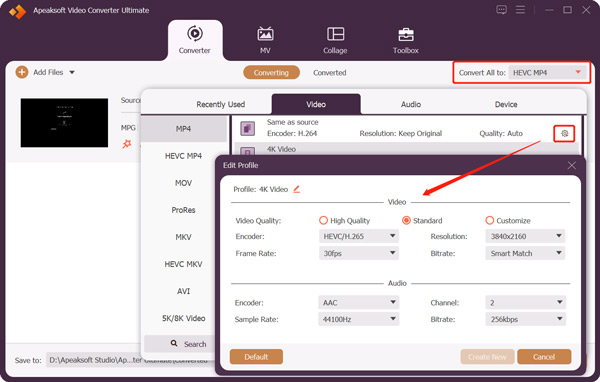Open the Convert All to format dropdown

point(547,72)
